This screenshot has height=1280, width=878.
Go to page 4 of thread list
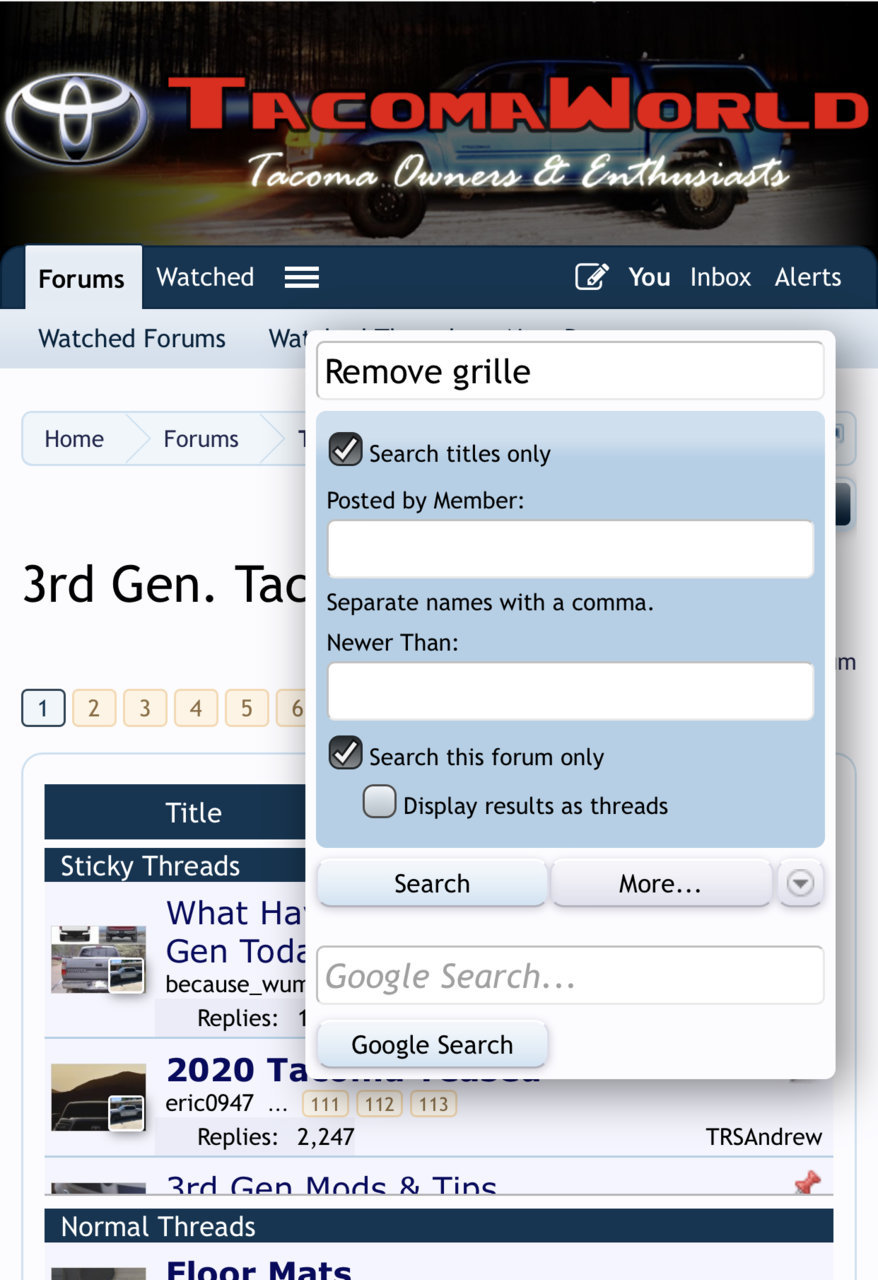[196, 708]
